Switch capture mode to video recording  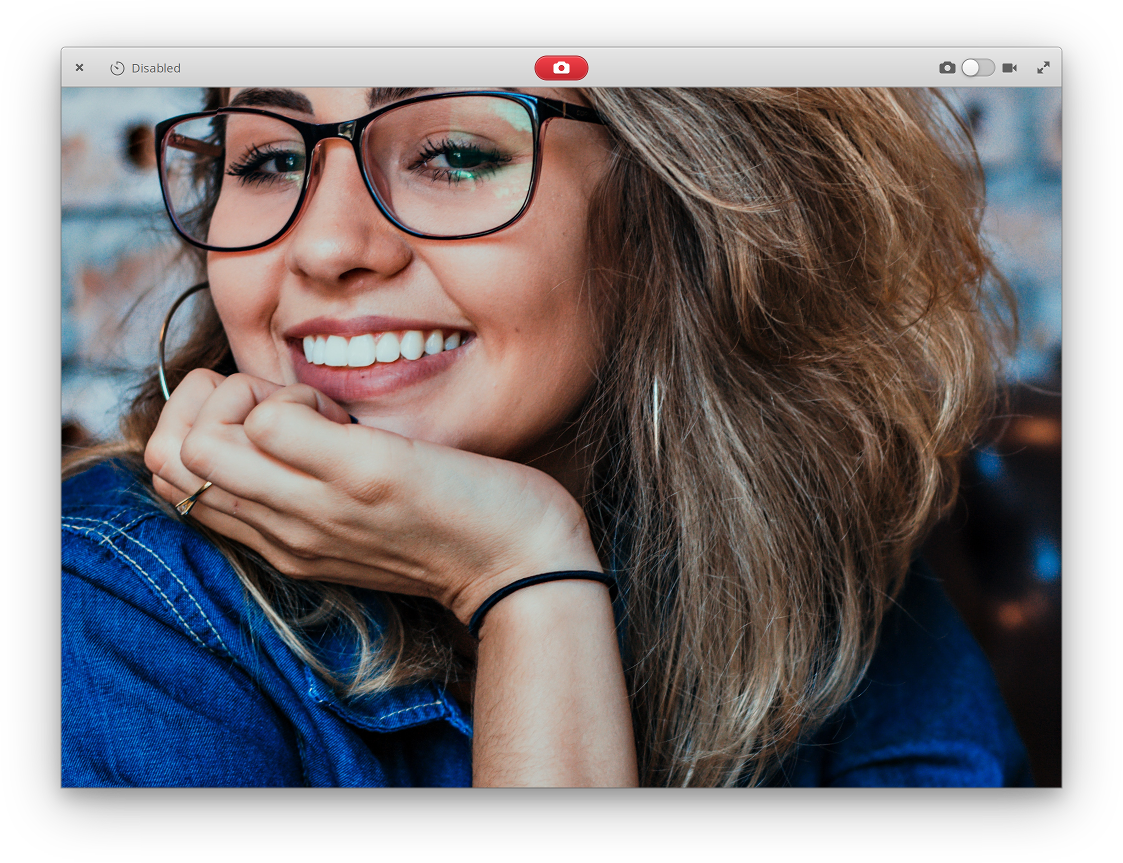(976, 67)
